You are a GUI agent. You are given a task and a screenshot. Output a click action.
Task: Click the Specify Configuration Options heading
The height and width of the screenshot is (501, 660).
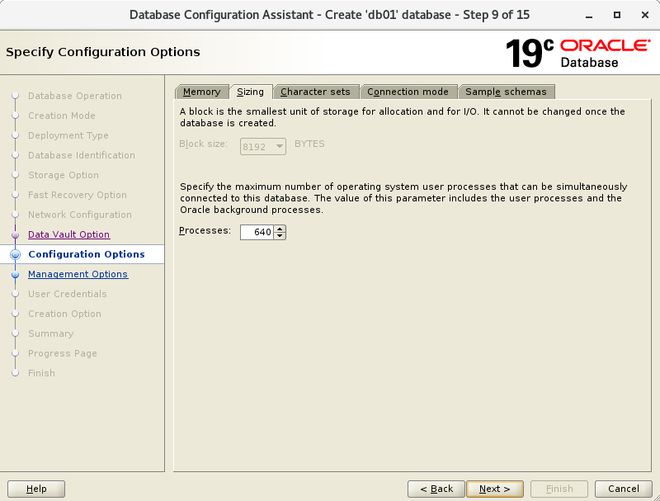tap(103, 52)
